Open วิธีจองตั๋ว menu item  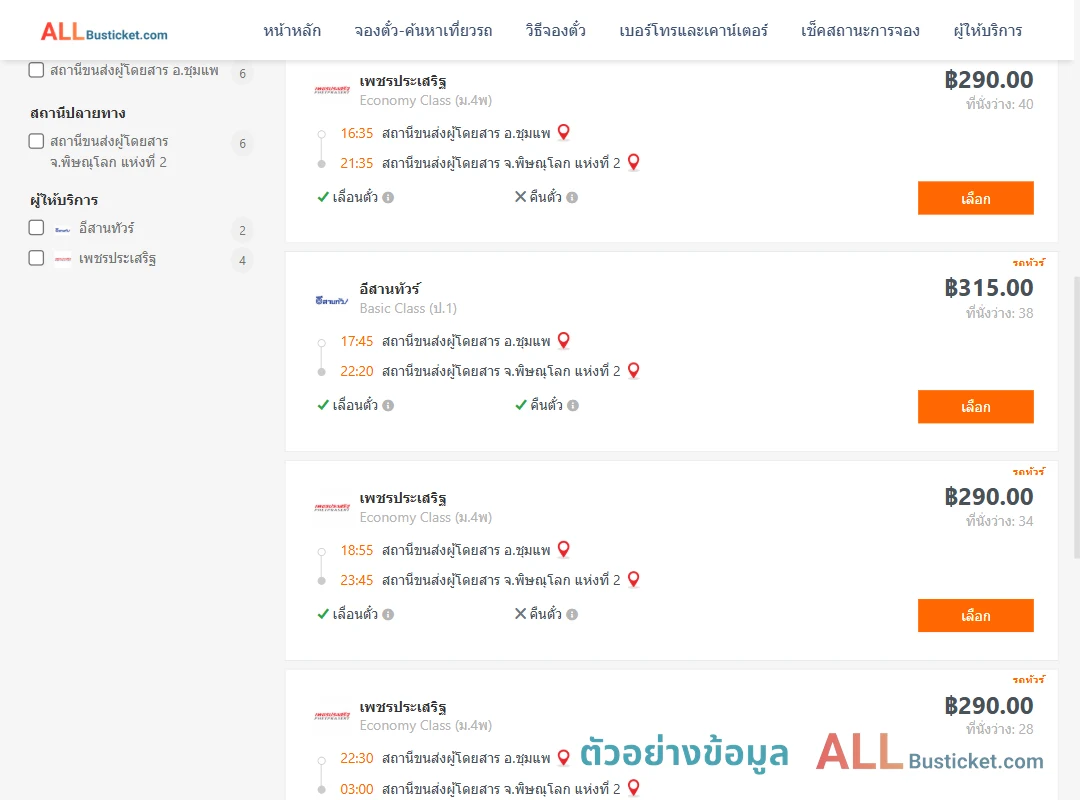tap(555, 30)
